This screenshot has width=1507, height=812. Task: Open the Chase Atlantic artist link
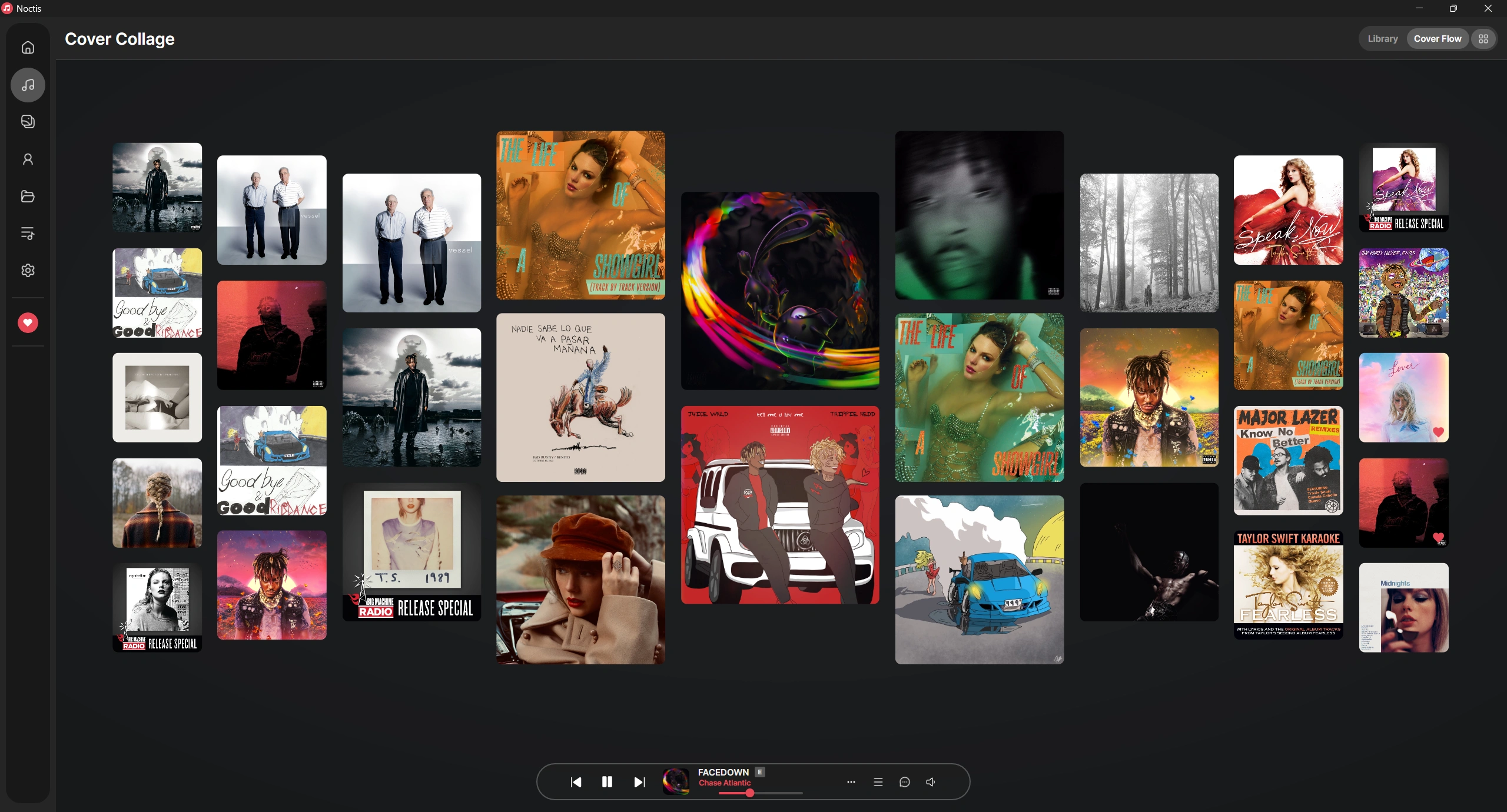click(725, 783)
